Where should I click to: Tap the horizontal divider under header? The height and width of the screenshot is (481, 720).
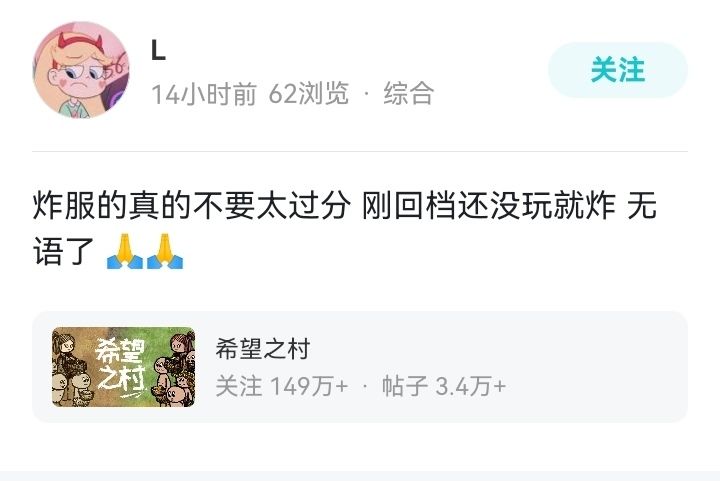click(x=360, y=151)
